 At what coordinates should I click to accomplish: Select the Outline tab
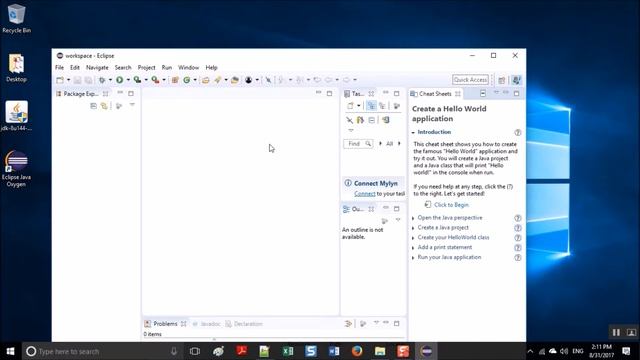[x=358, y=209]
